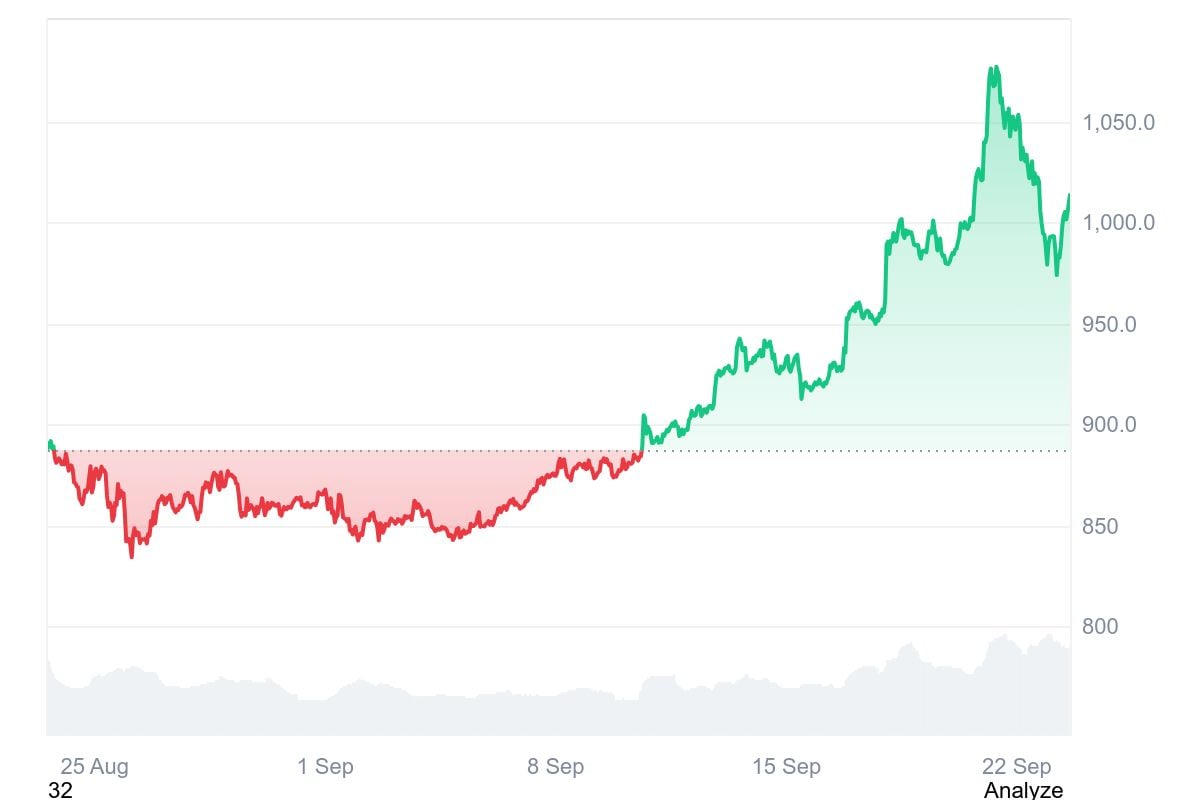
Task: Click the lowest dip of the red line
Action: pos(131,555)
